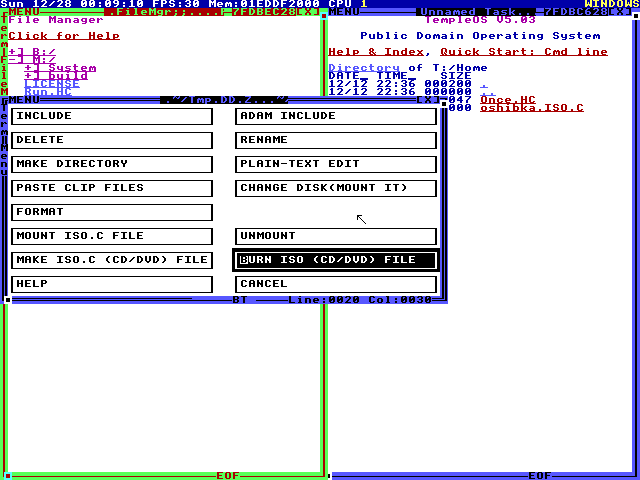Close the Tmp.DD.Z popup with [X]
640x480 pixels.
[x=428, y=100]
